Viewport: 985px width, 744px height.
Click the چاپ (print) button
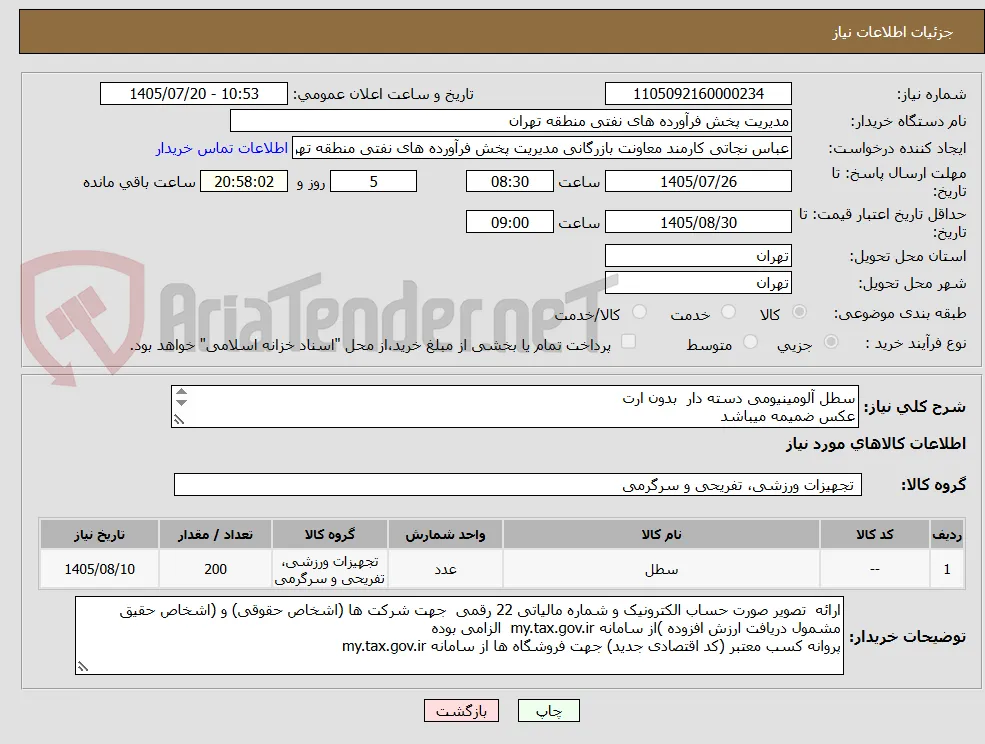point(548,711)
